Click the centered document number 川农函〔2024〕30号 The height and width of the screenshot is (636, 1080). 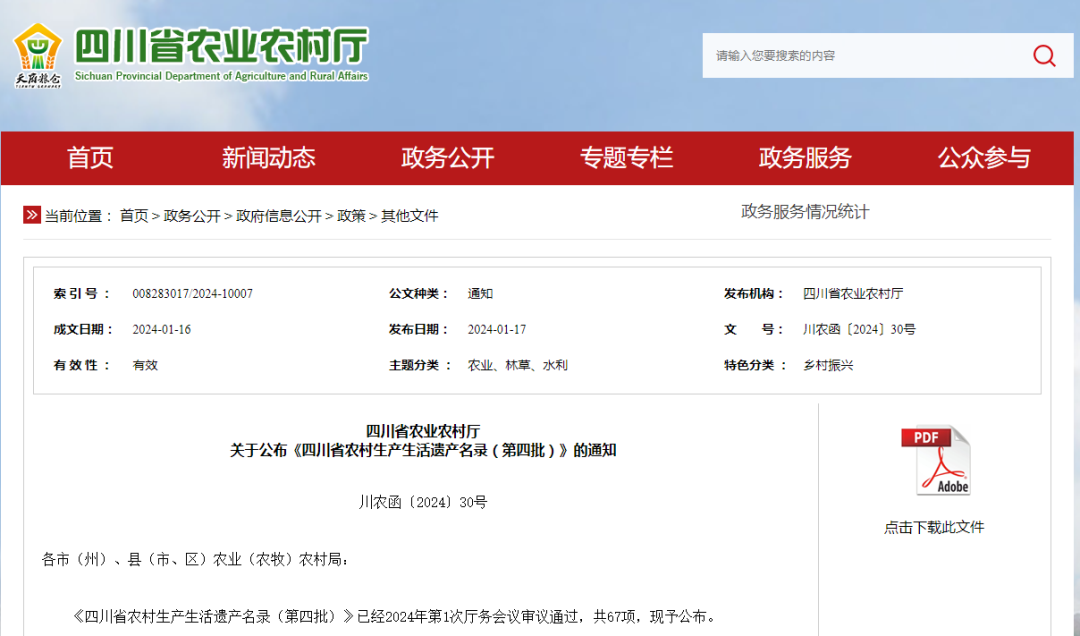(423, 502)
